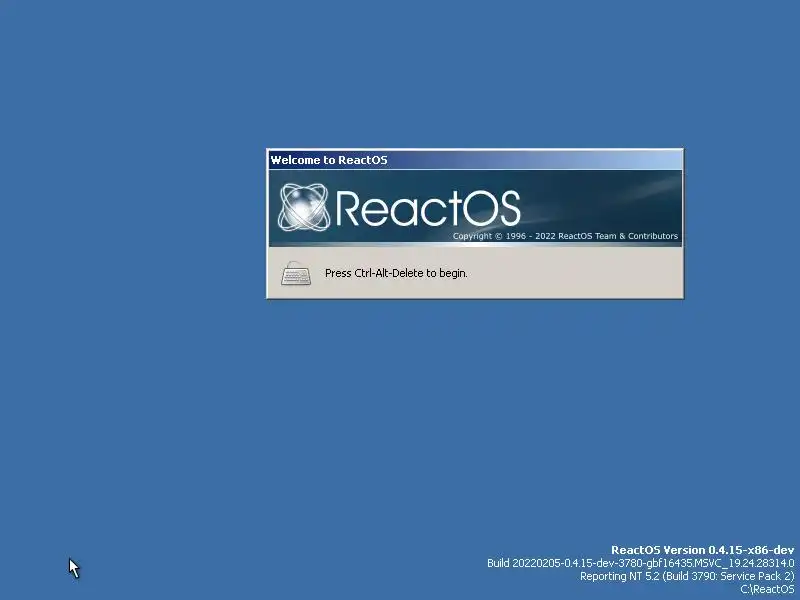800x600 pixels.
Task: Click the keyboard icon in the welcome dialog
Action: pyautogui.click(x=295, y=273)
